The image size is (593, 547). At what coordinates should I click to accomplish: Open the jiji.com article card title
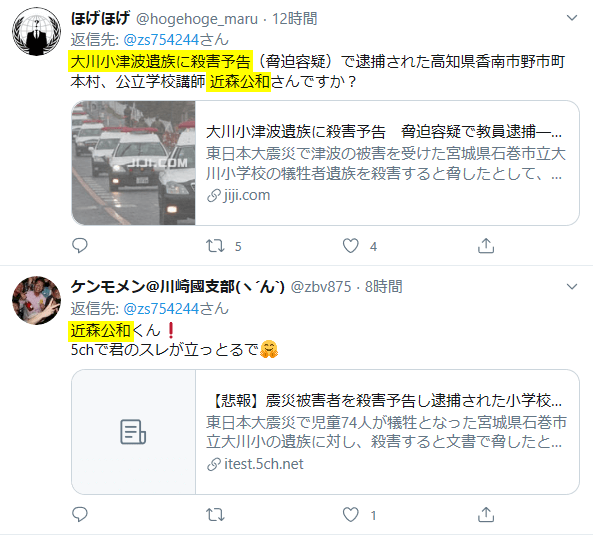384,132
